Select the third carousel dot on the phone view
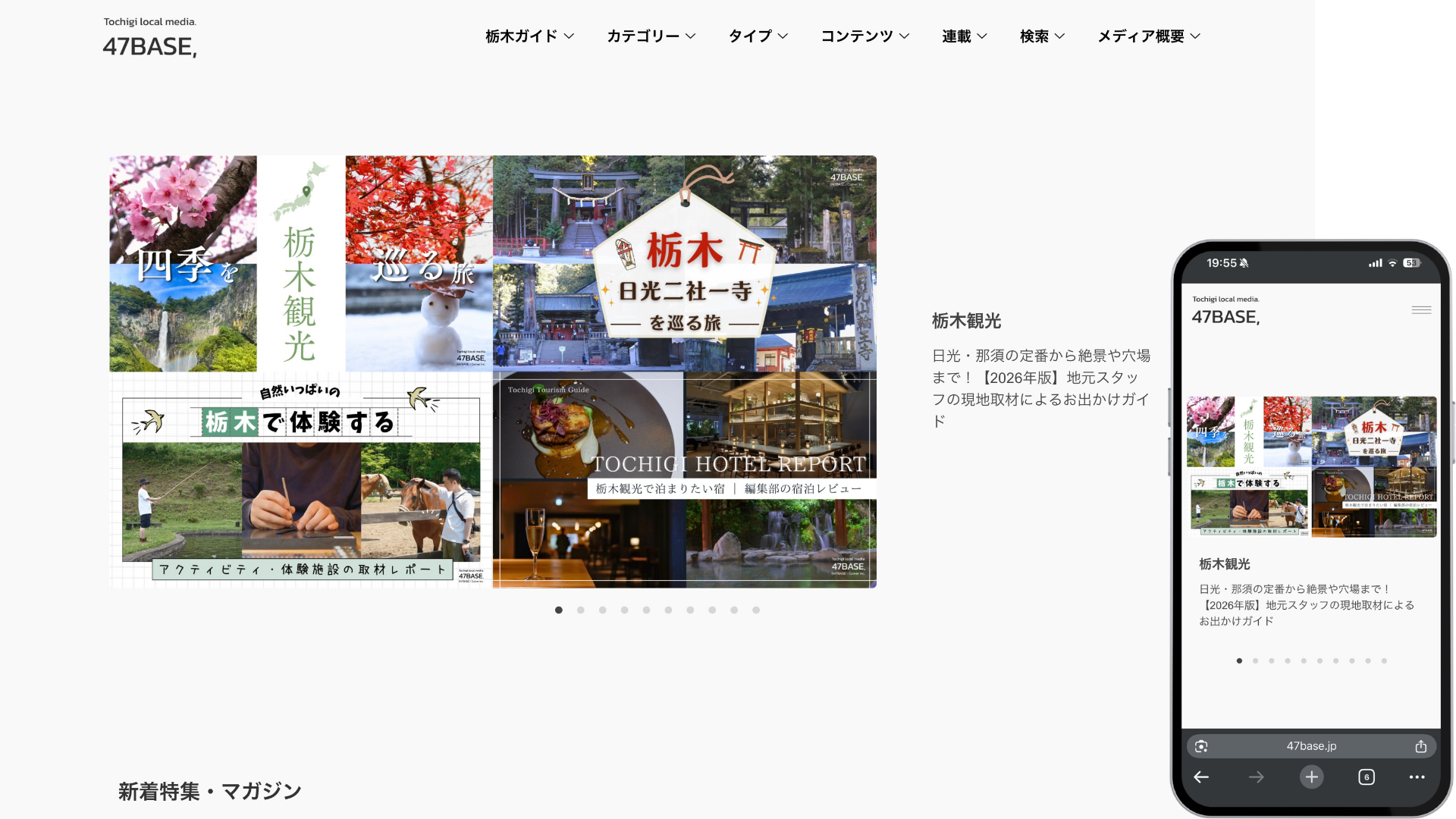1456x819 pixels. (x=1272, y=661)
